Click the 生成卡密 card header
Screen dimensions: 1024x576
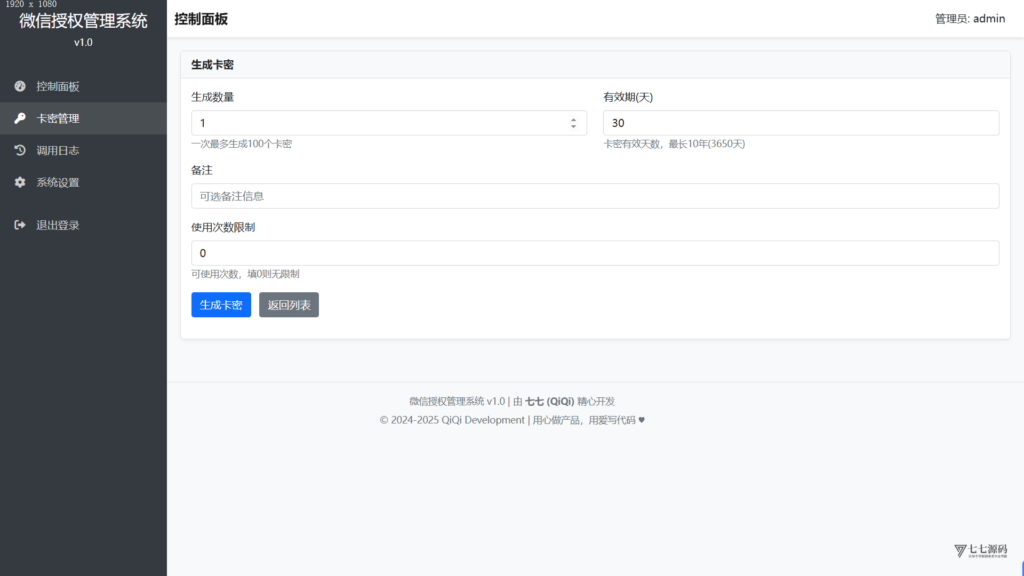pos(595,65)
